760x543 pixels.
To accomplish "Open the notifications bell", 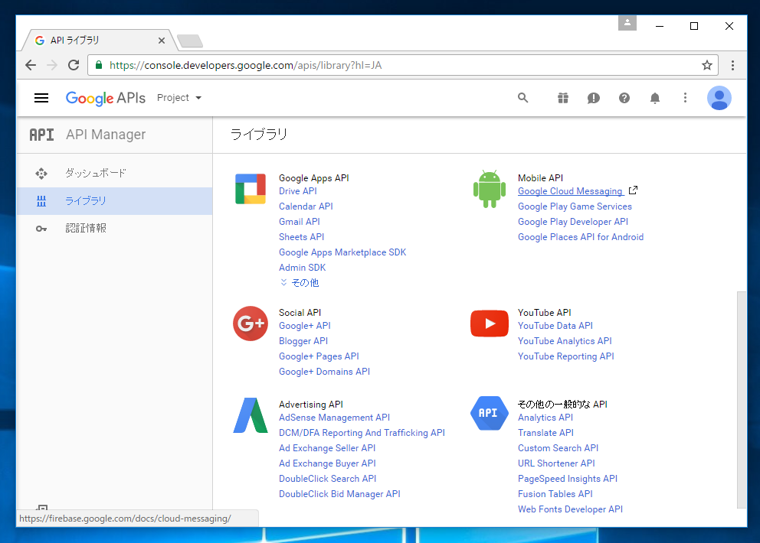I will tap(655, 98).
